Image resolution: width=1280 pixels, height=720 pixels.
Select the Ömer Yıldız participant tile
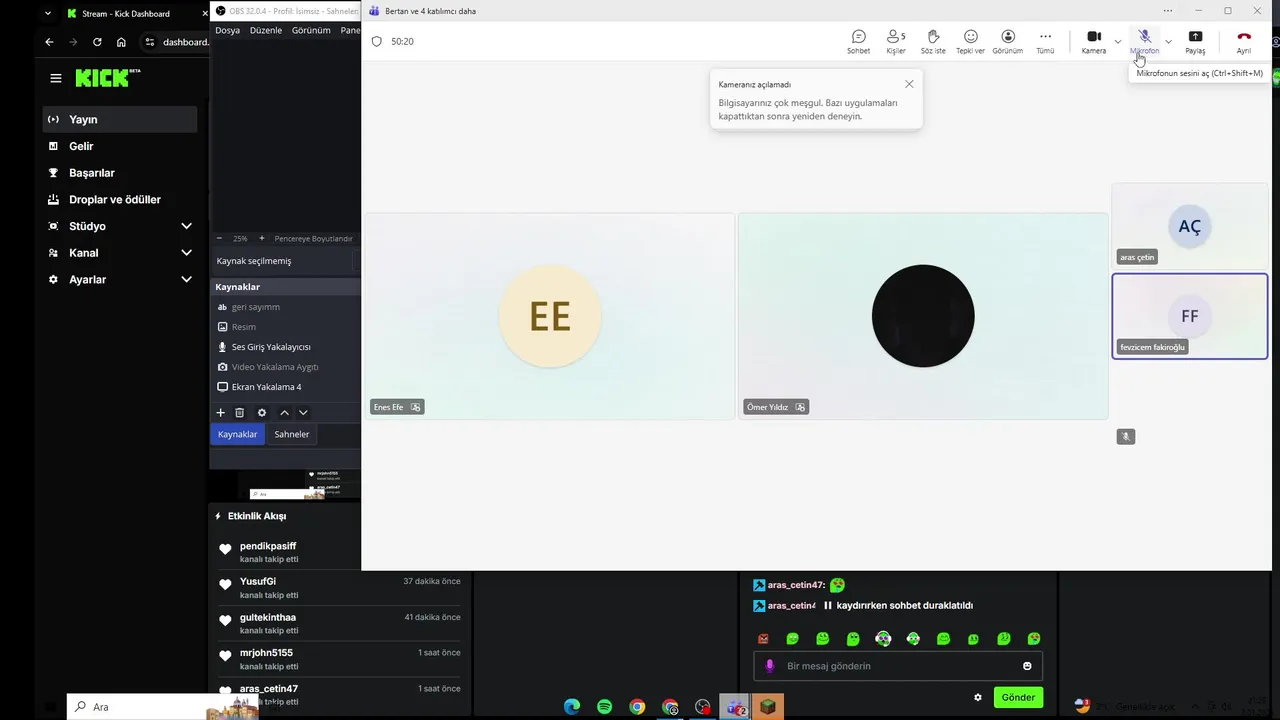coord(923,316)
